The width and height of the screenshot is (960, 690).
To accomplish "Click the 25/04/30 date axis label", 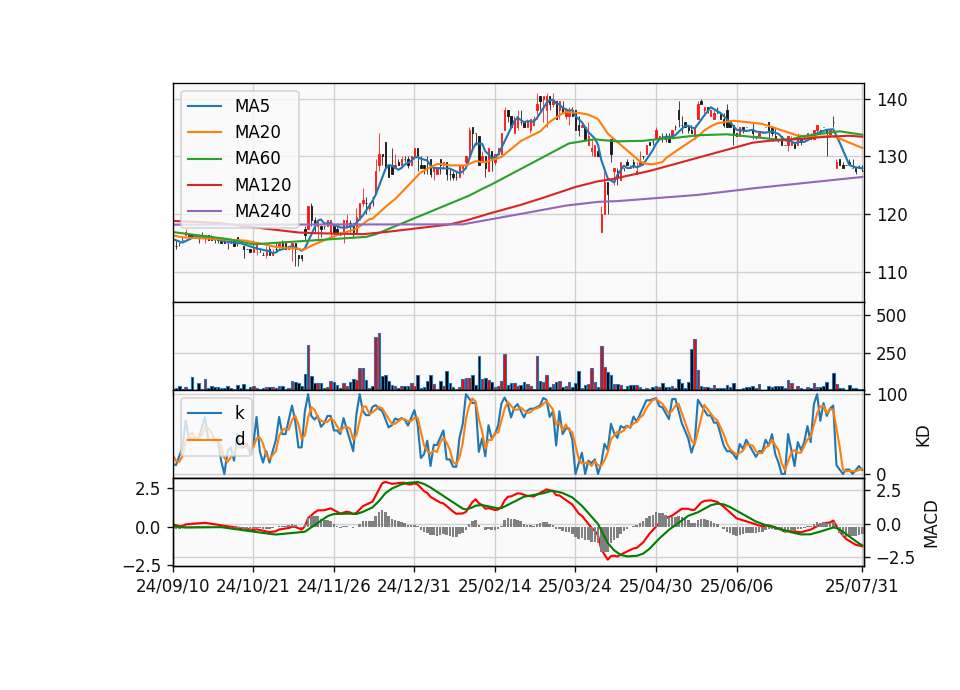I will click(656, 586).
